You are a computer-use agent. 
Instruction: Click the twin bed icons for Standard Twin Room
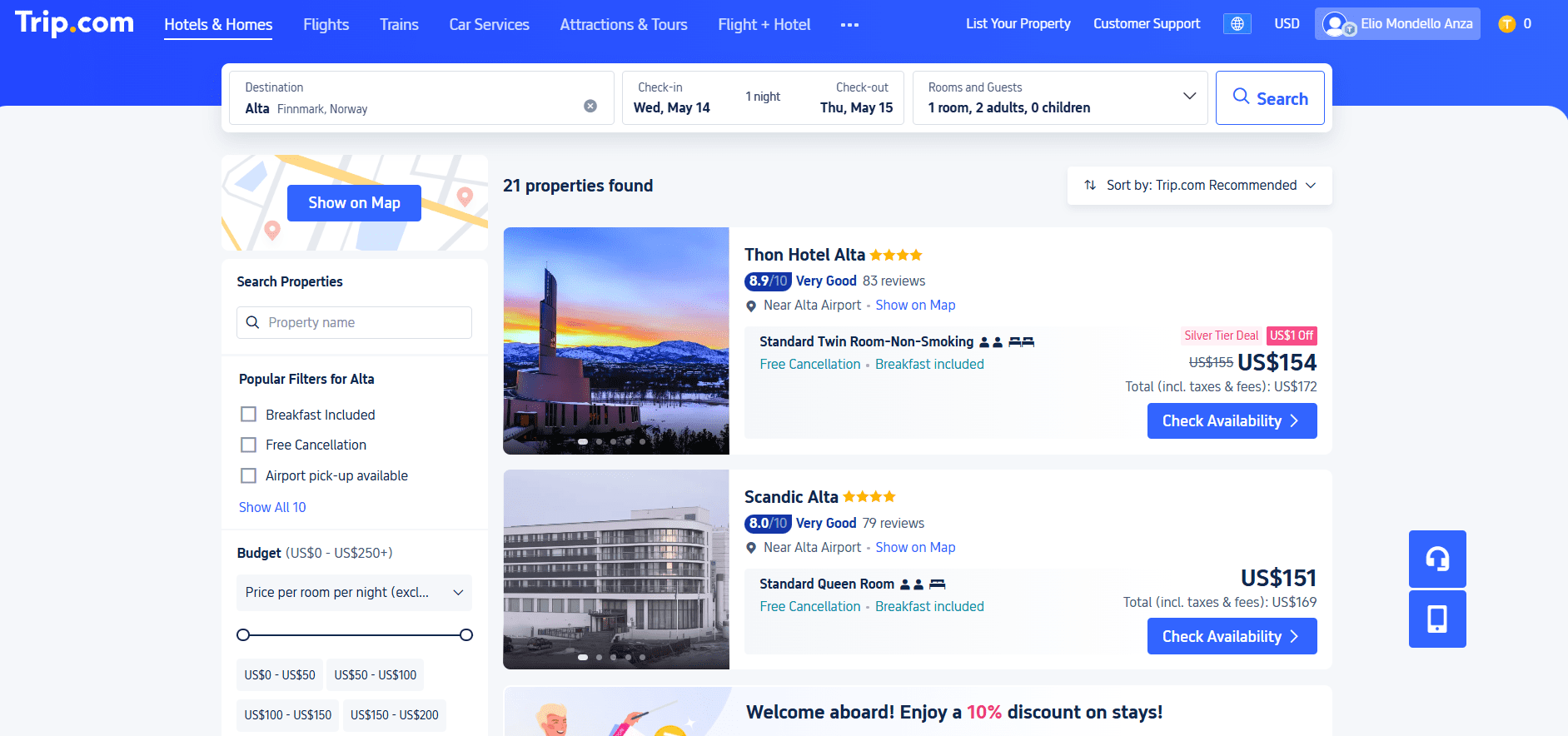tap(1022, 342)
